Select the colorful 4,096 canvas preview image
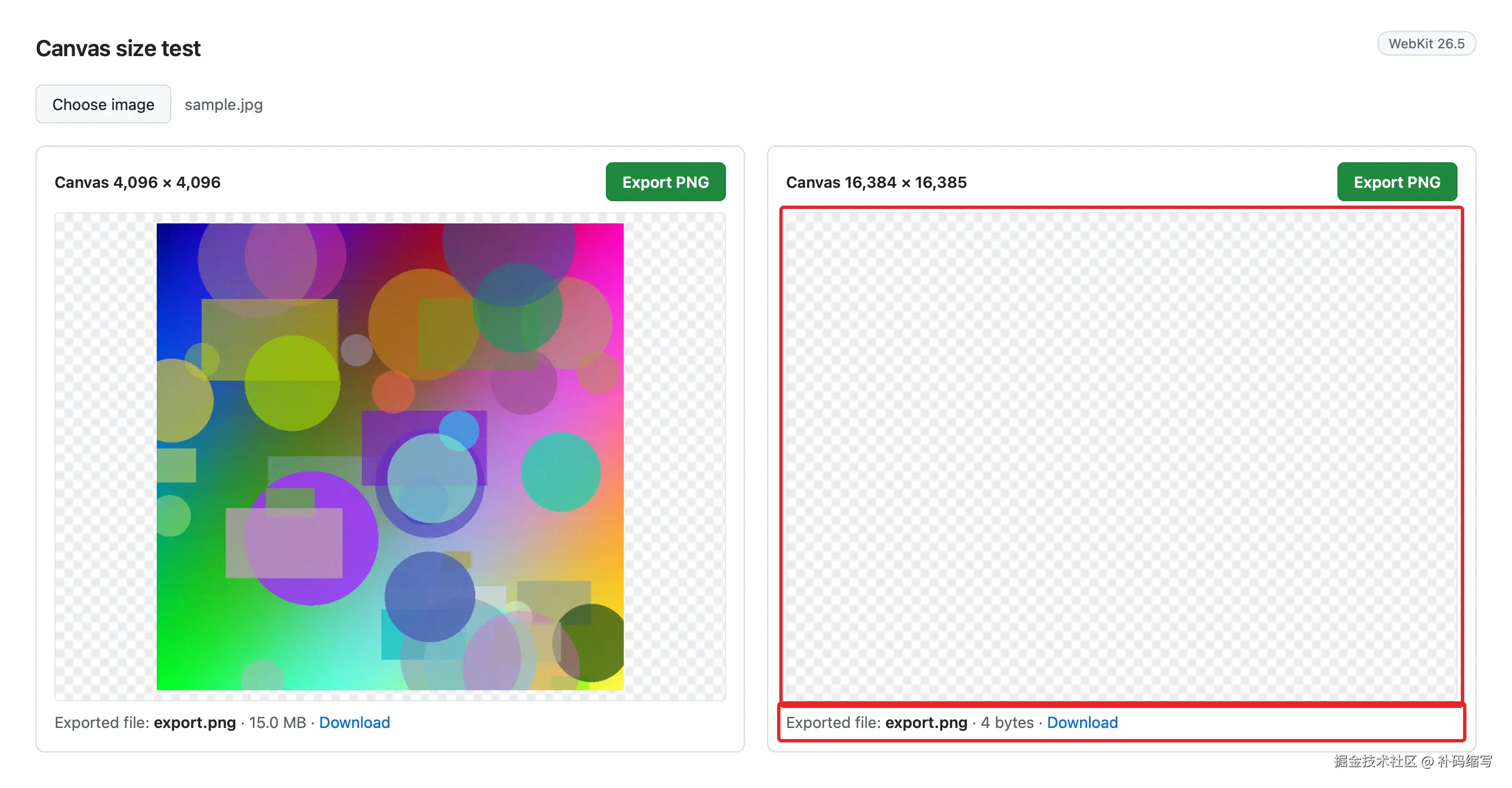The height and width of the screenshot is (788, 1512). (390, 456)
